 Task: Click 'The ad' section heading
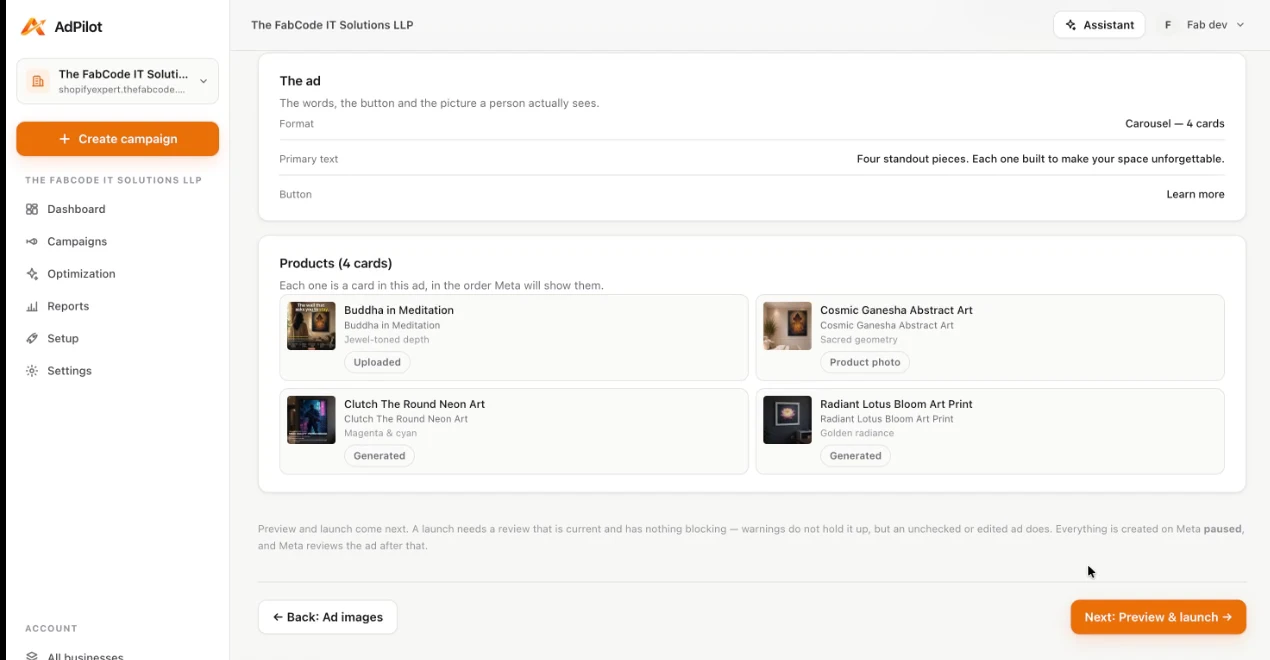click(x=300, y=81)
